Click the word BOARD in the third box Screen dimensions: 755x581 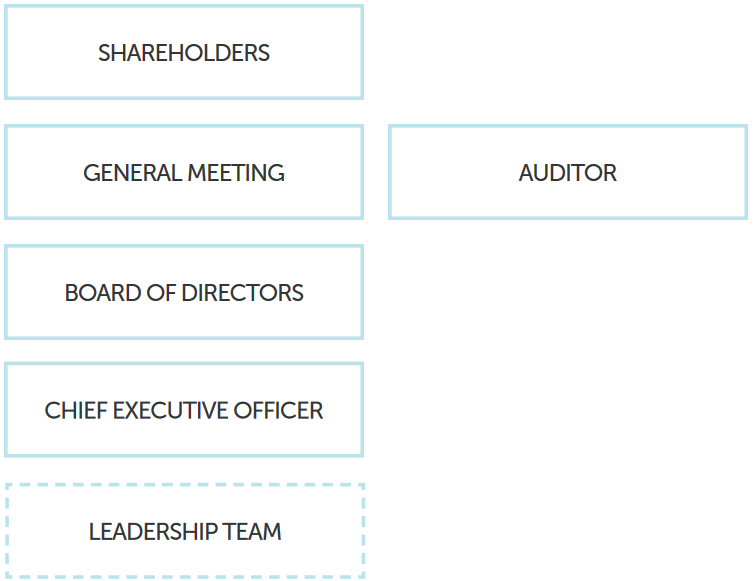(103, 293)
